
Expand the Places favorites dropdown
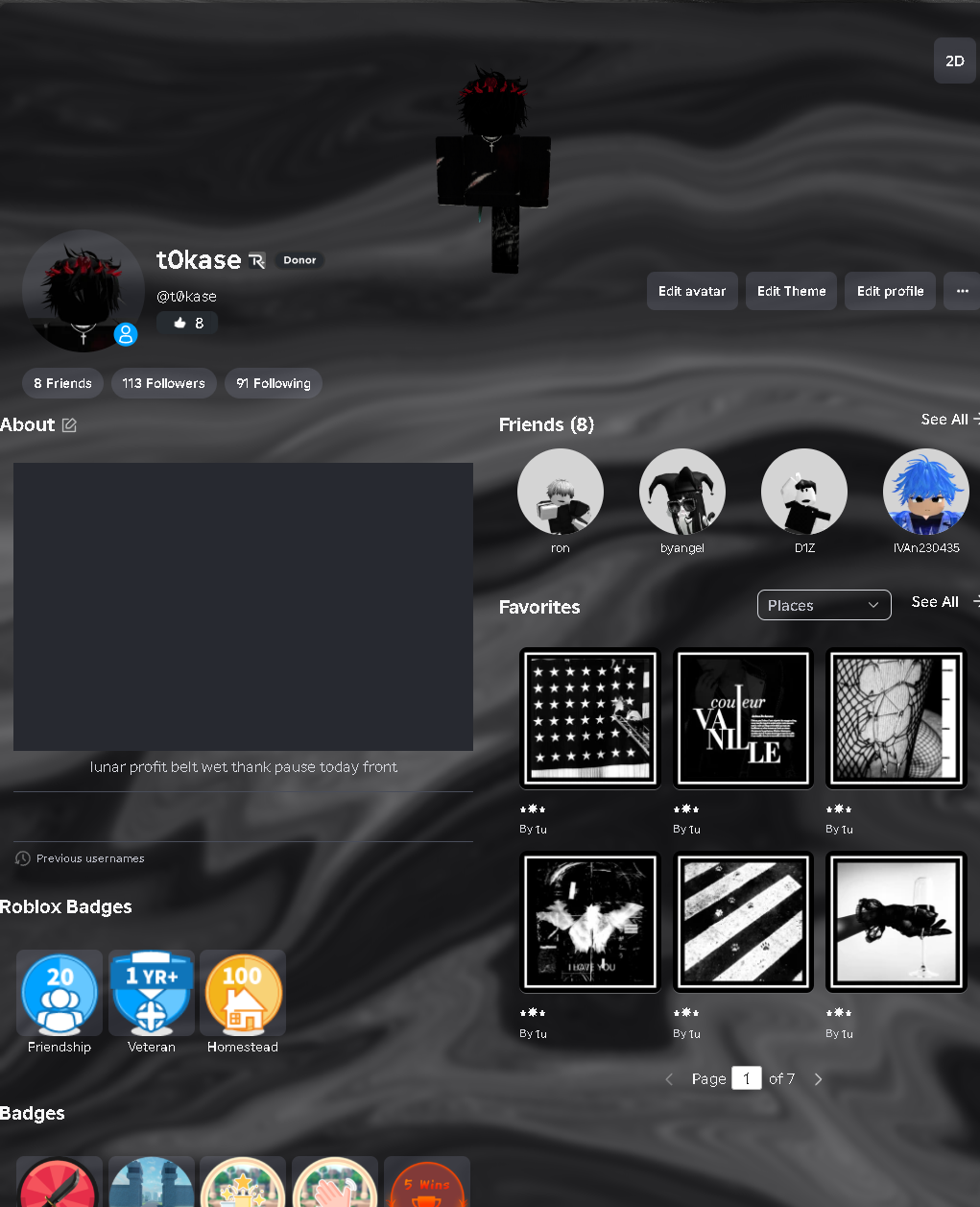(x=825, y=605)
